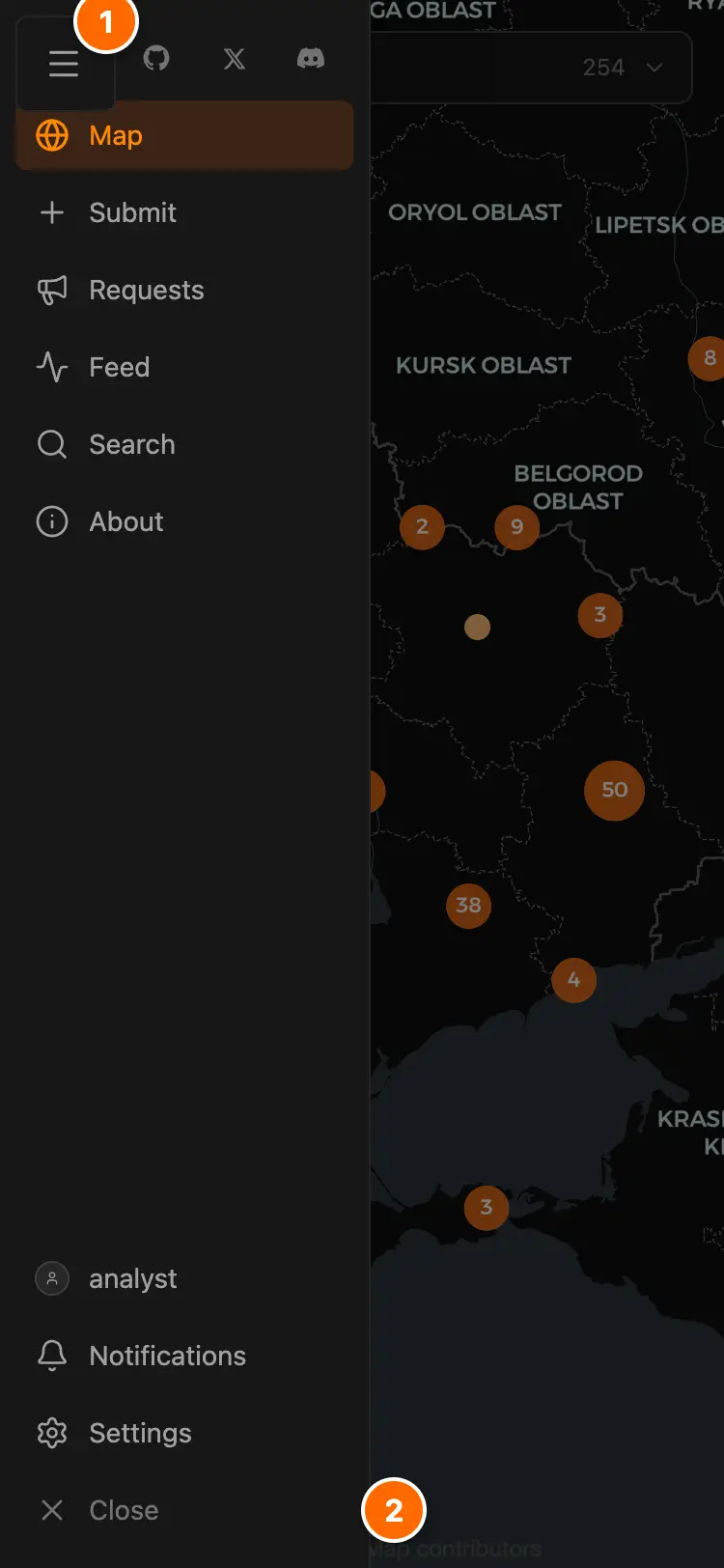Open the GitHub icon link
The height and width of the screenshot is (1568, 724).
point(156,58)
